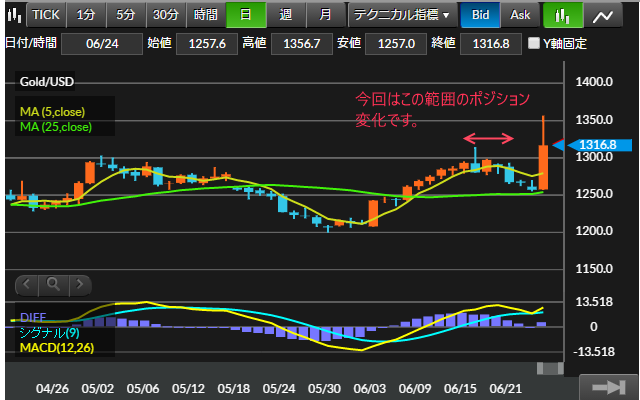Click the MA (5,close) legend

(53, 111)
